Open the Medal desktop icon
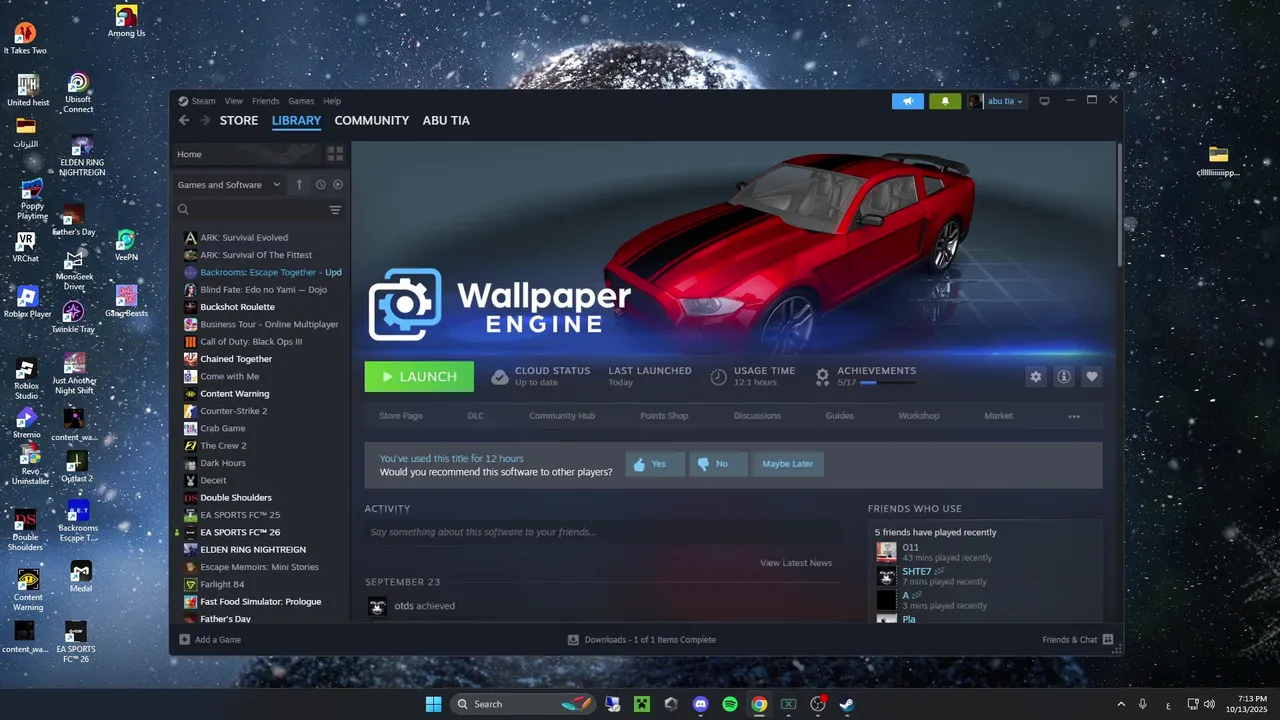This screenshot has width=1280, height=720. [x=81, y=577]
